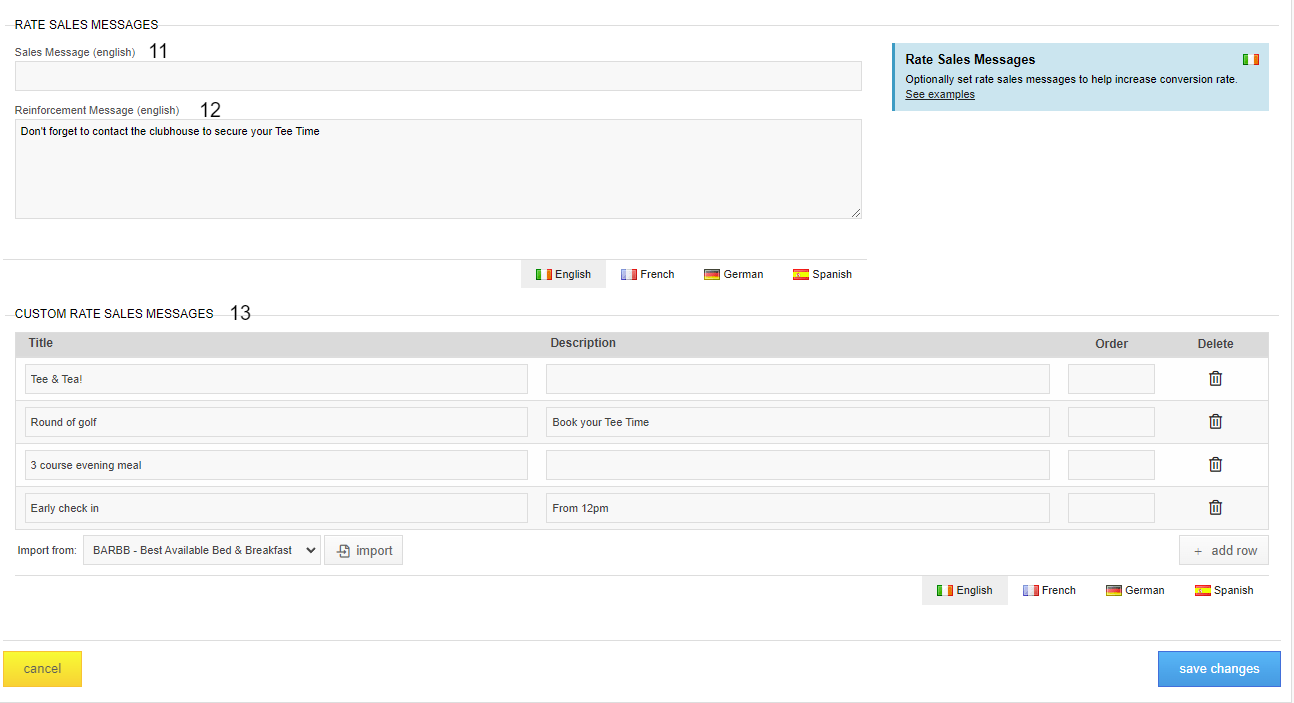Switch to French tab below custom messages table
This screenshot has height=703, width=1294.
pos(1049,590)
